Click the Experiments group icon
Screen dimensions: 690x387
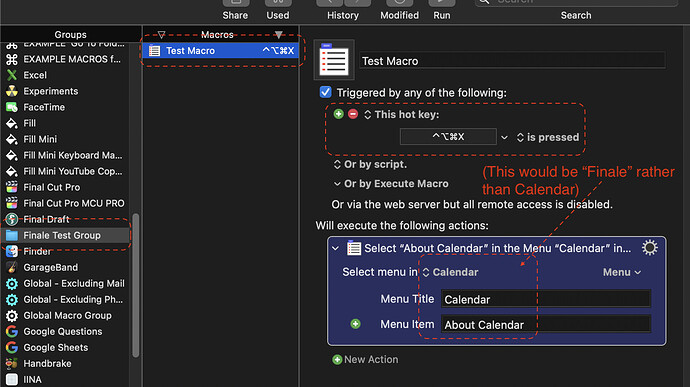point(12,91)
